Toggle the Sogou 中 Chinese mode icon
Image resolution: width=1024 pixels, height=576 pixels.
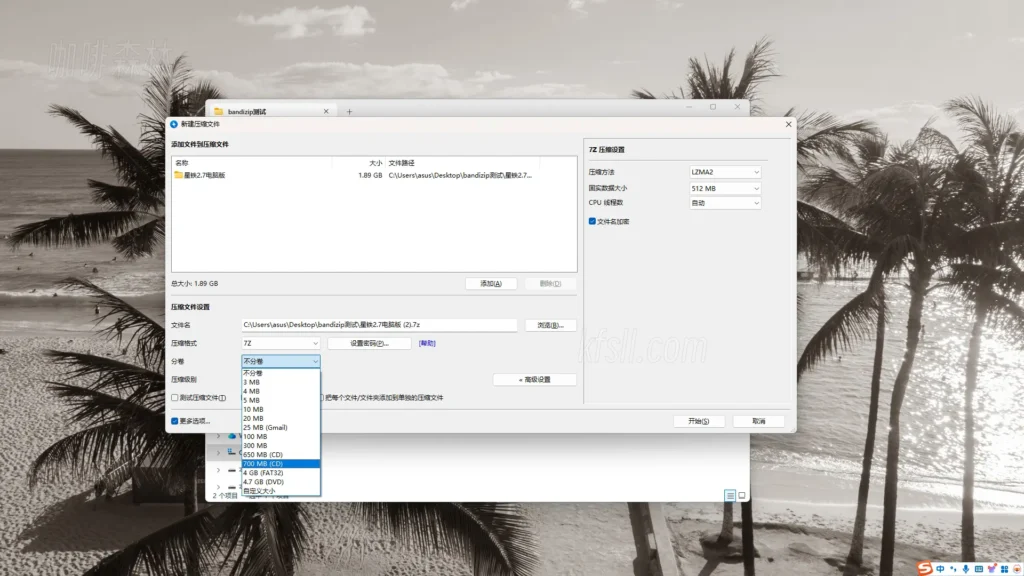tap(941, 568)
